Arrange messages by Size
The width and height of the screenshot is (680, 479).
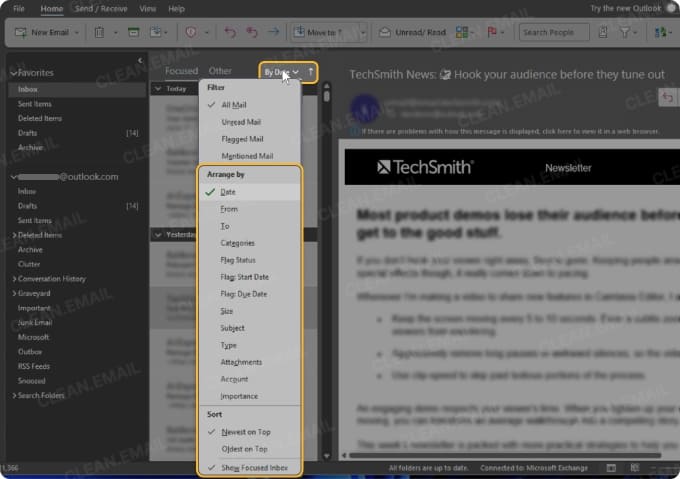[x=249, y=311]
